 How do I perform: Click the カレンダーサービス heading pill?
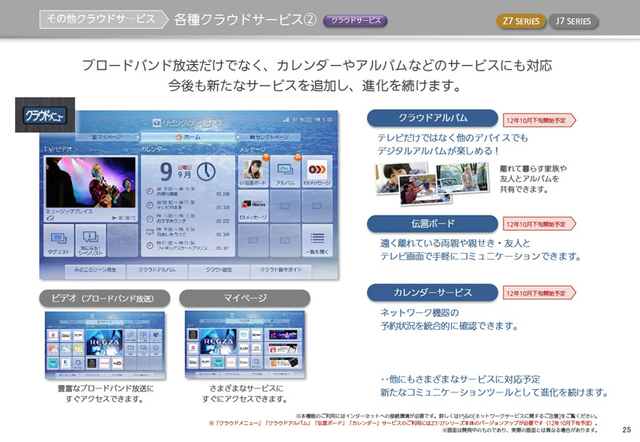click(x=432, y=293)
